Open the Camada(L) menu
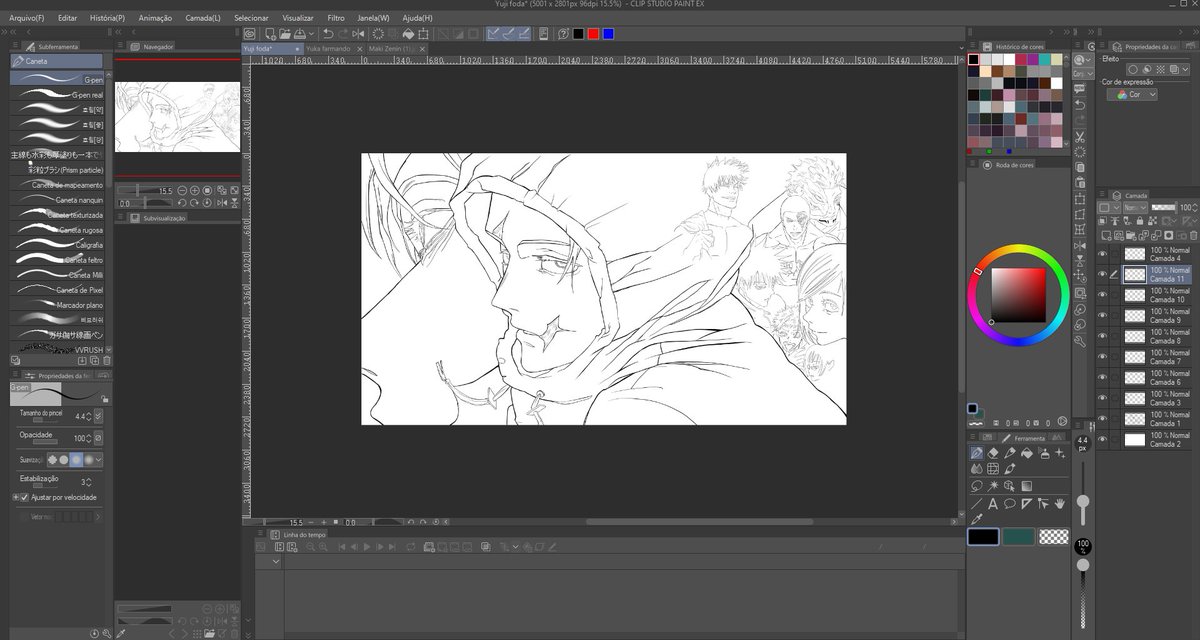Image resolution: width=1200 pixels, height=640 pixels. pyautogui.click(x=203, y=18)
